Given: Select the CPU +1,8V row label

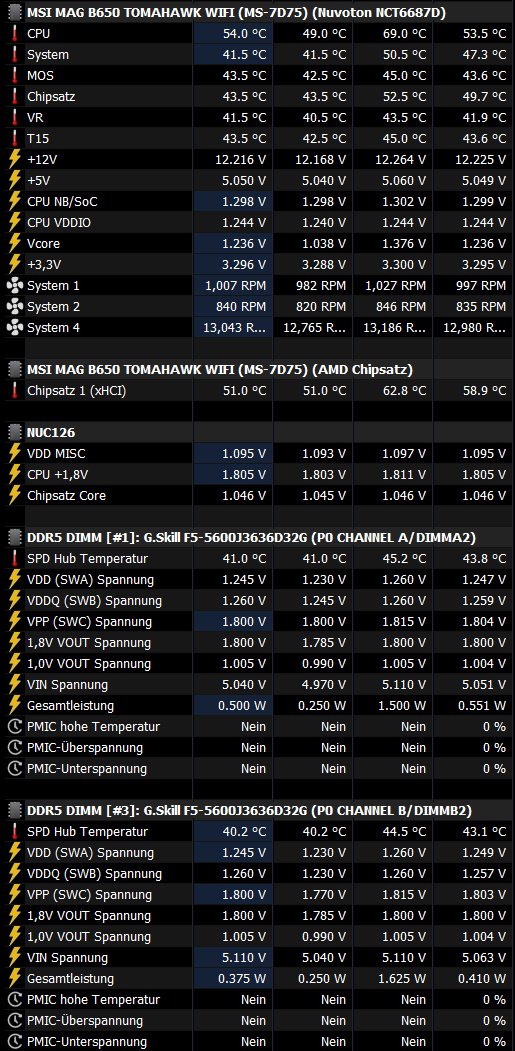Looking at the screenshot, I should tap(58, 475).
